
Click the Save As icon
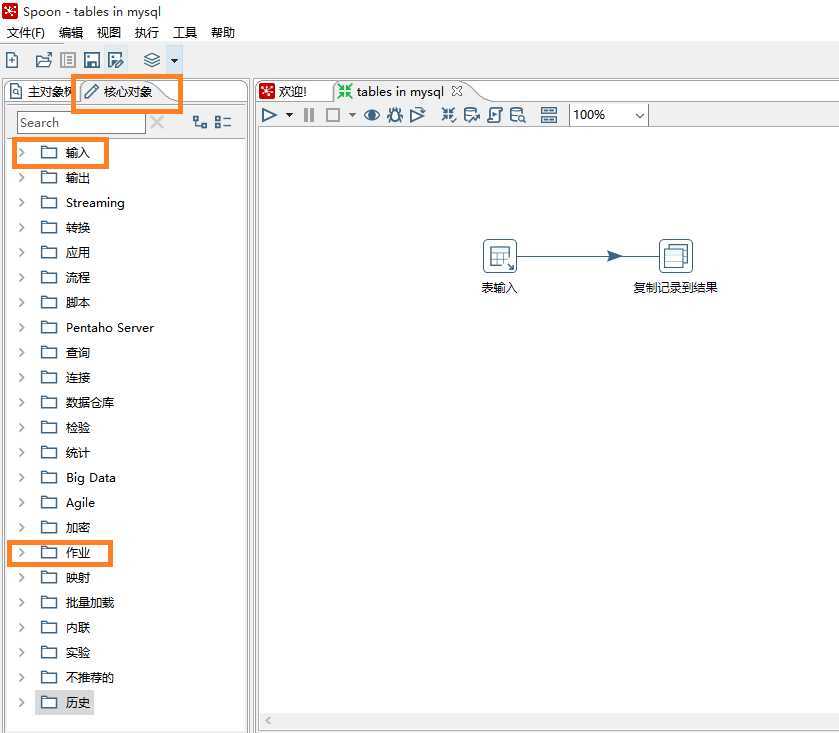[116, 60]
